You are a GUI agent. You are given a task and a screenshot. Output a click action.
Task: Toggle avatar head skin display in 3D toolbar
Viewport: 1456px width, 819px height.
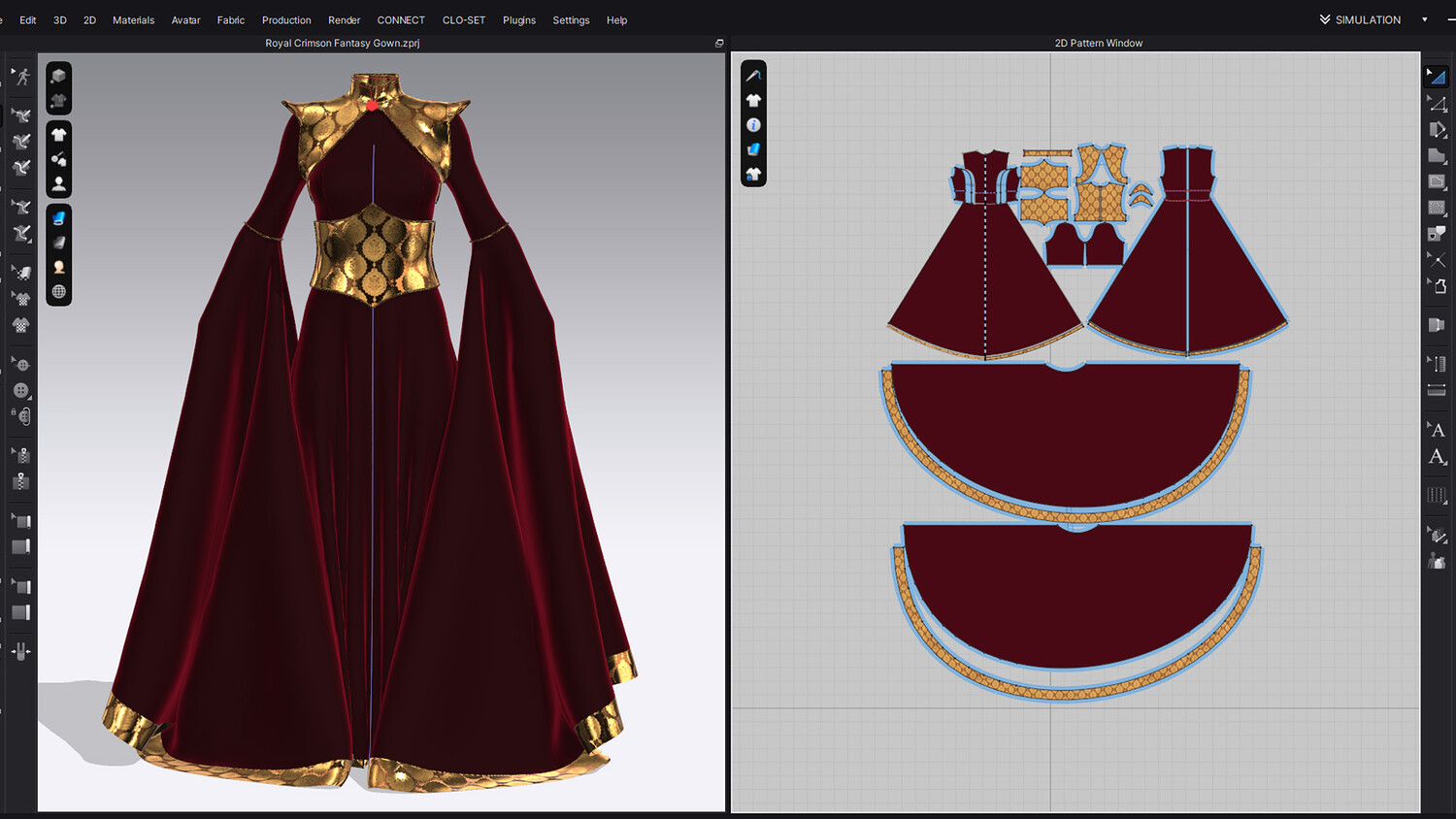tap(59, 267)
